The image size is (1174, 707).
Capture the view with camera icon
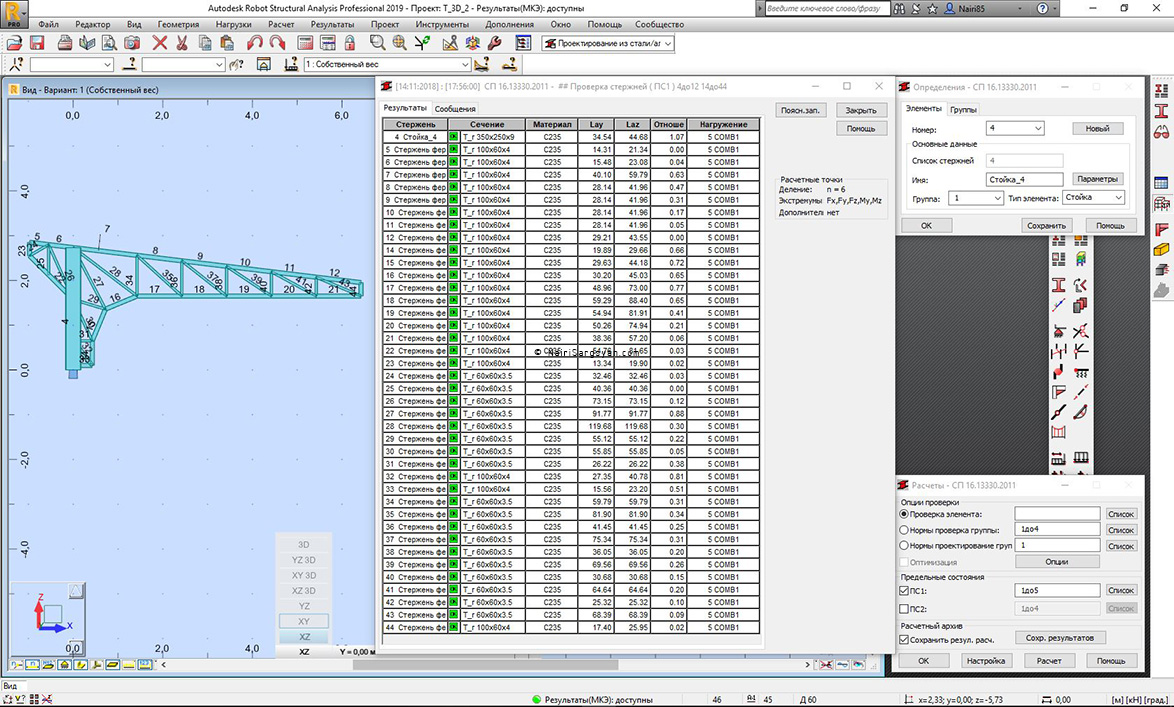[132, 43]
